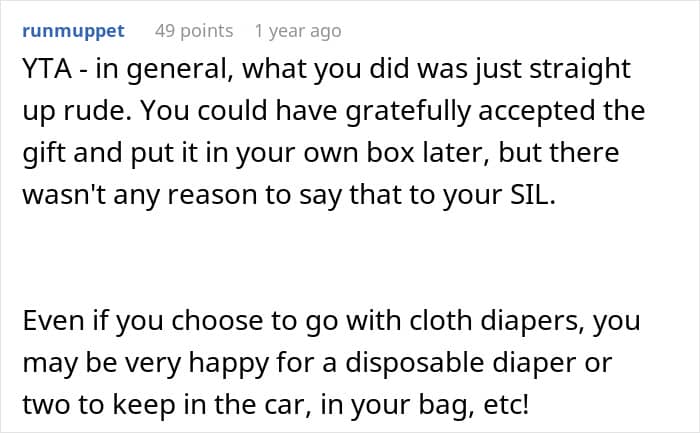Click the phrase 'your own box later'

click(302, 155)
